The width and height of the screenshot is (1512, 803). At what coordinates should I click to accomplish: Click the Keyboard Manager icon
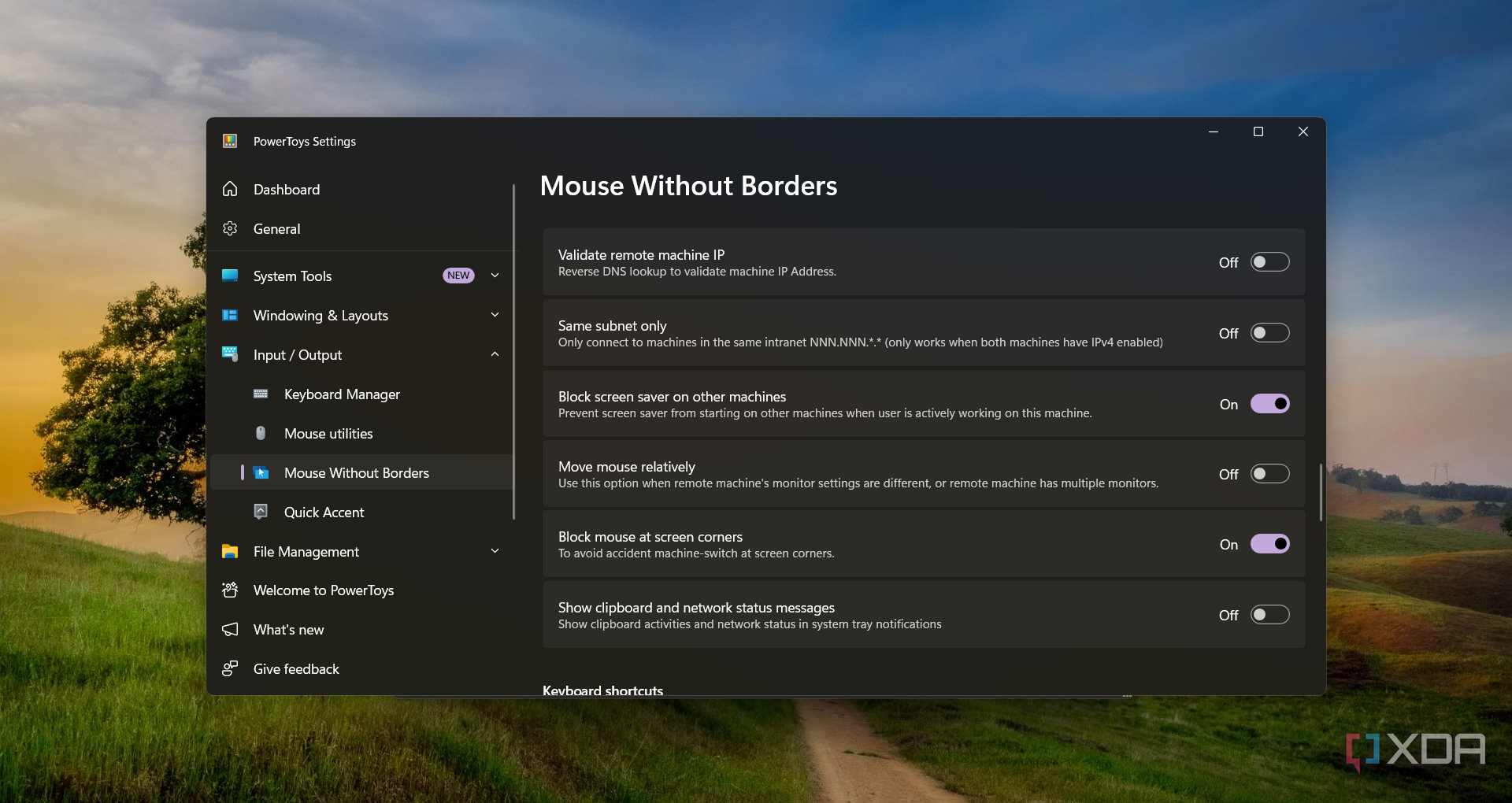(x=261, y=394)
